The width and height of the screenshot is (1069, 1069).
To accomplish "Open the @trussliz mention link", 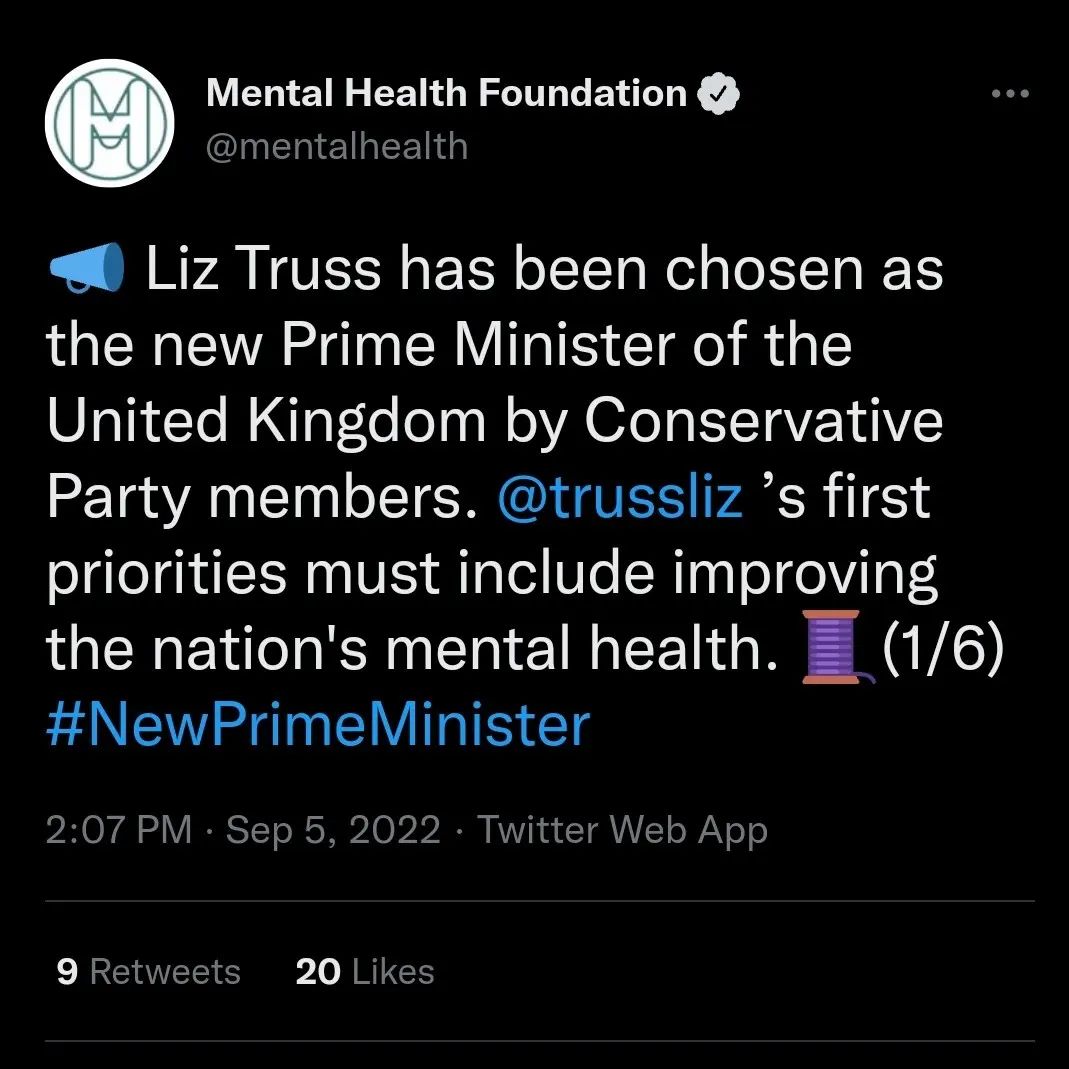I will point(620,496).
